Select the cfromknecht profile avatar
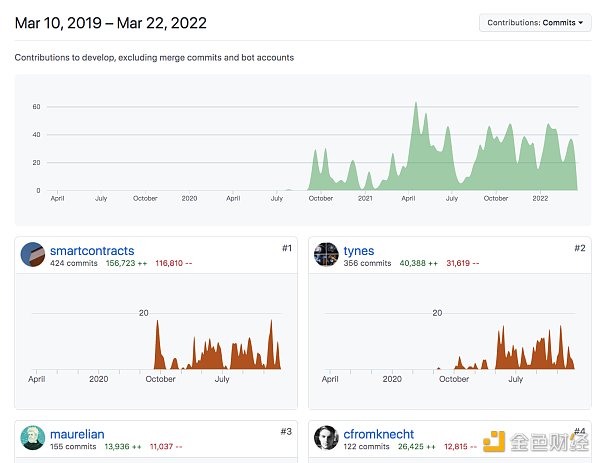Image resolution: width=600 pixels, height=463 pixels. point(325,437)
